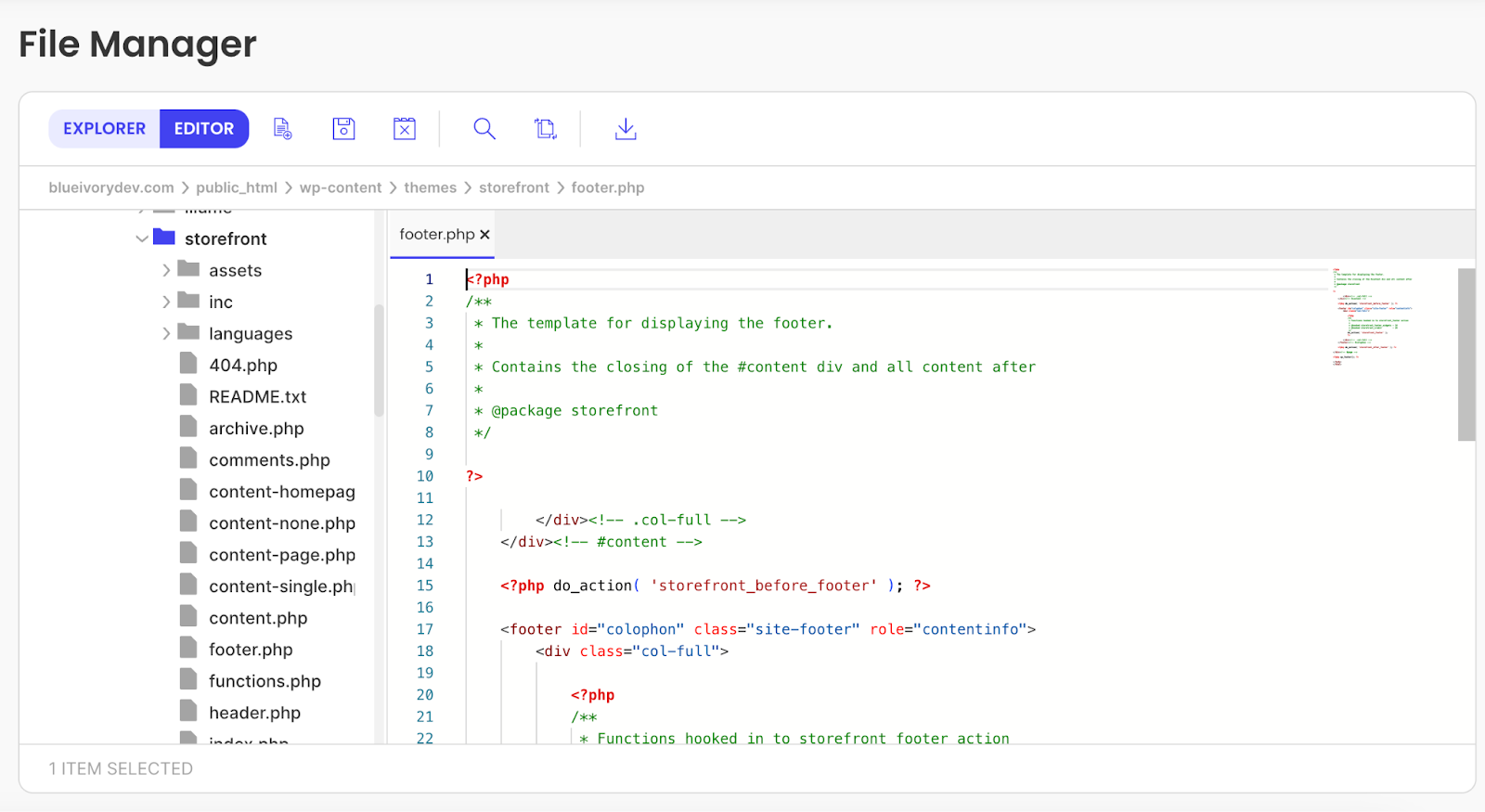The width and height of the screenshot is (1485, 812).
Task: Click the 'site-footer' class value
Action: [x=803, y=629]
